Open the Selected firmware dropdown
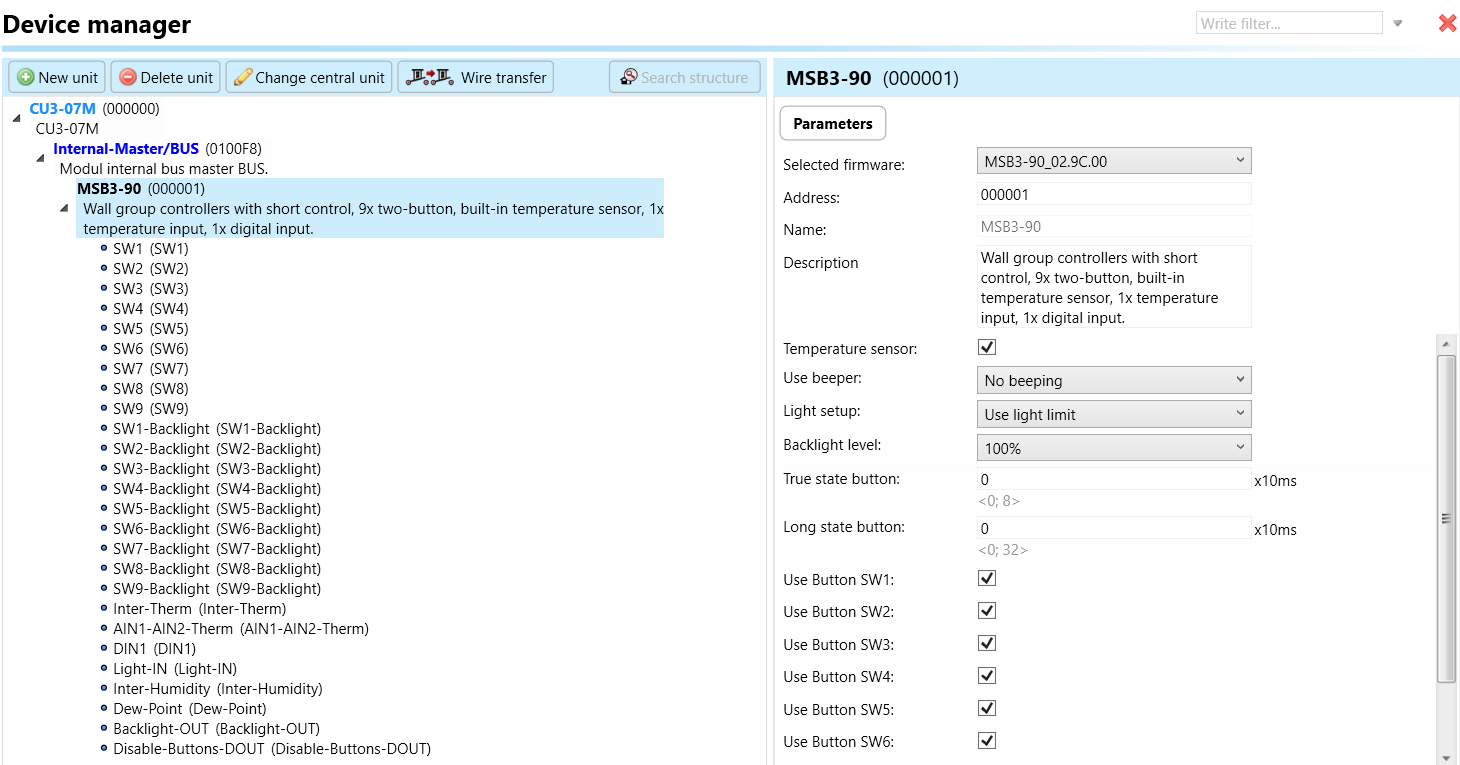1460x765 pixels. point(1113,161)
